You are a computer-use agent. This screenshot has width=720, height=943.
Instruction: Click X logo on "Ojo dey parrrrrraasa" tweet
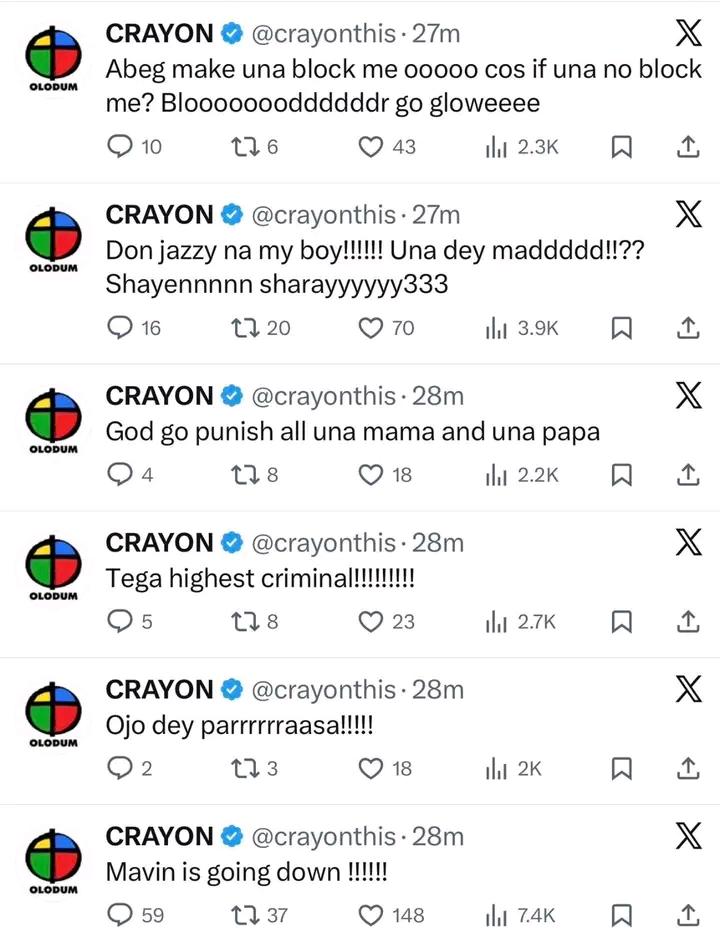(x=687, y=689)
